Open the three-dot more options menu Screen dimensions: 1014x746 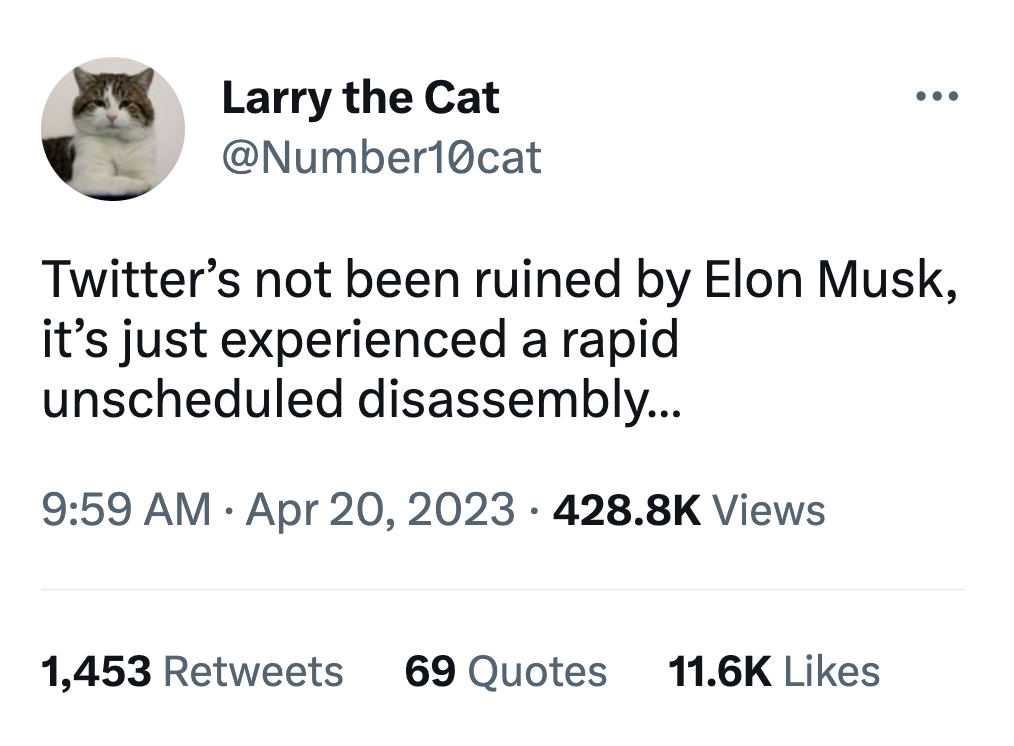937,98
